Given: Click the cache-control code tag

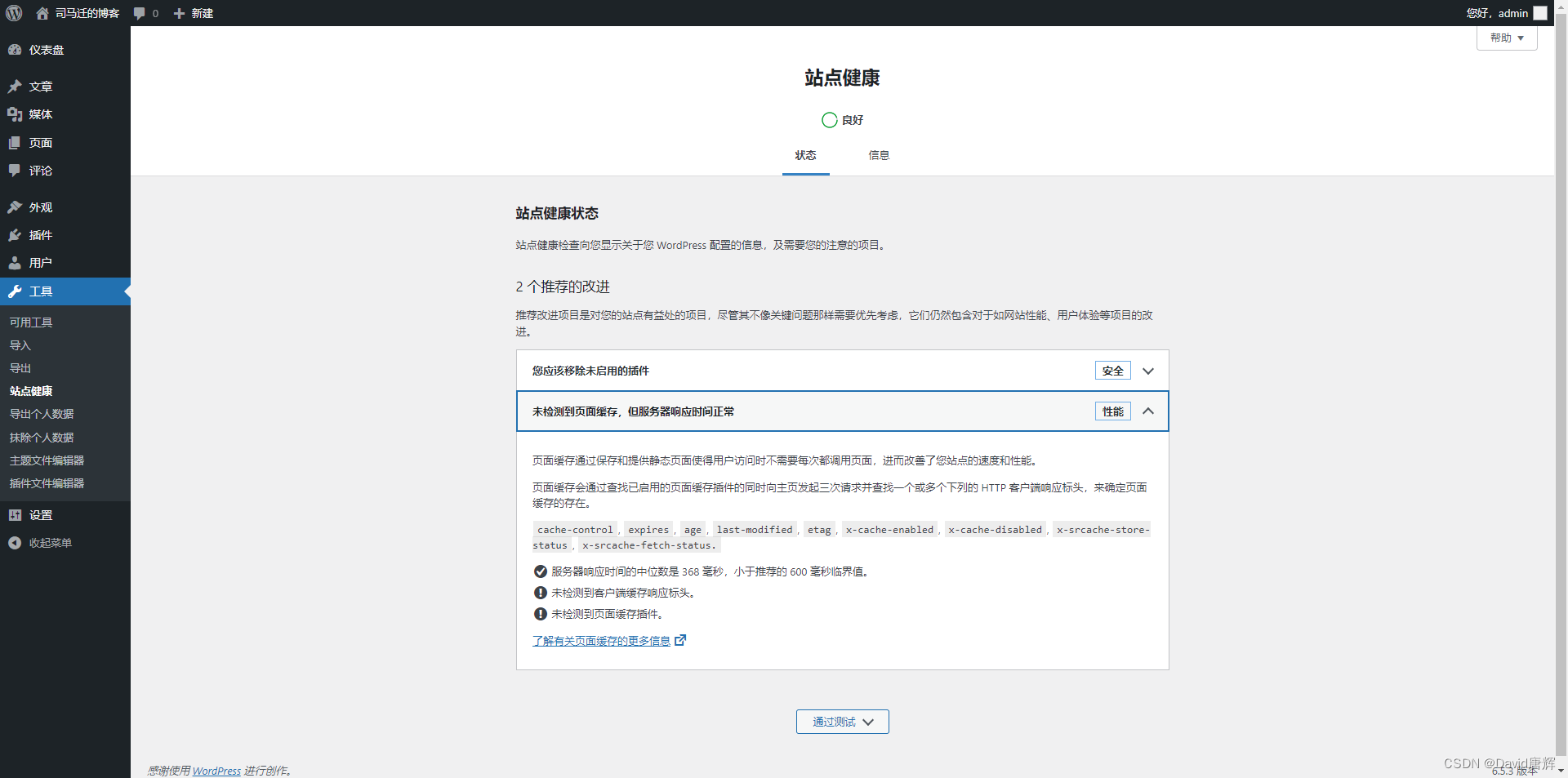Looking at the screenshot, I should (x=575, y=530).
